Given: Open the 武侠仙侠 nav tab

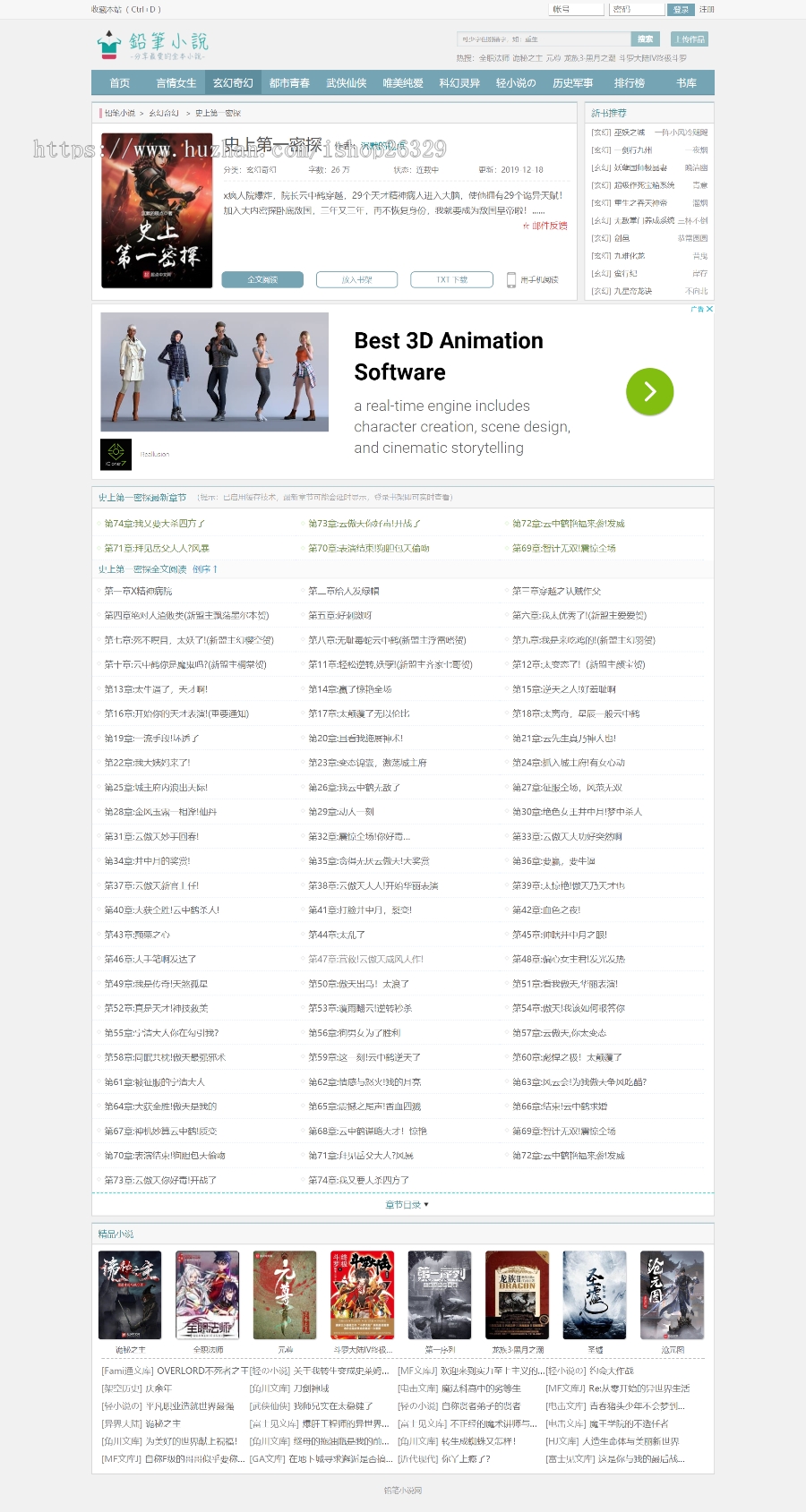Looking at the screenshot, I should click(347, 82).
